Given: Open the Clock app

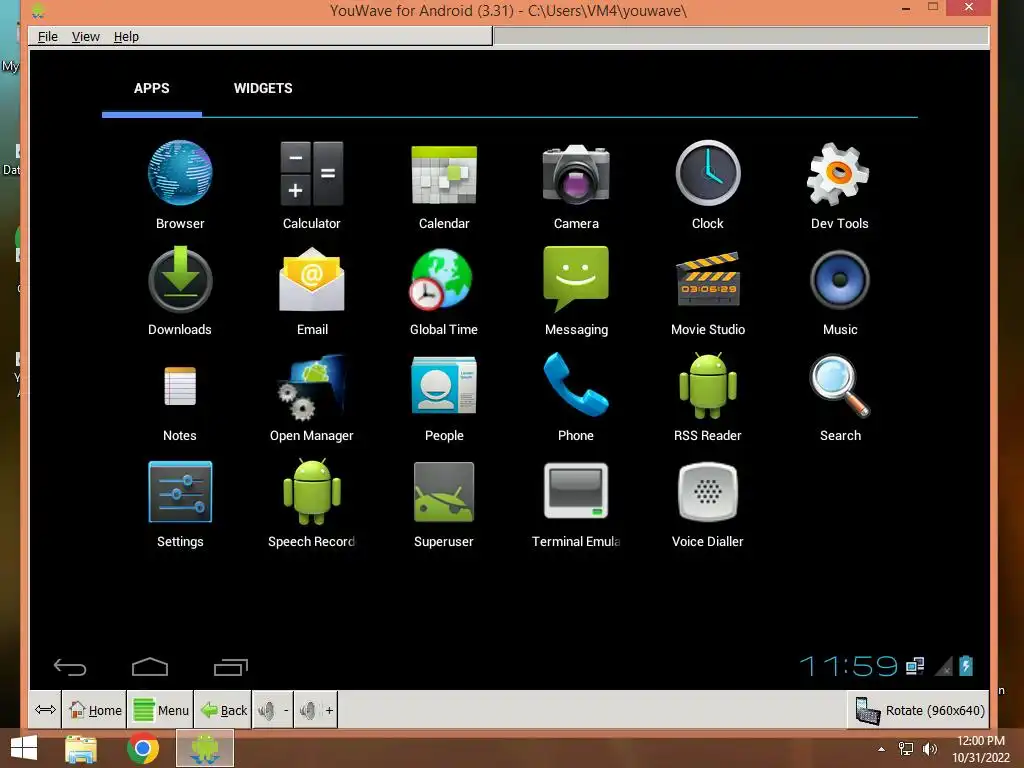Looking at the screenshot, I should [708, 185].
